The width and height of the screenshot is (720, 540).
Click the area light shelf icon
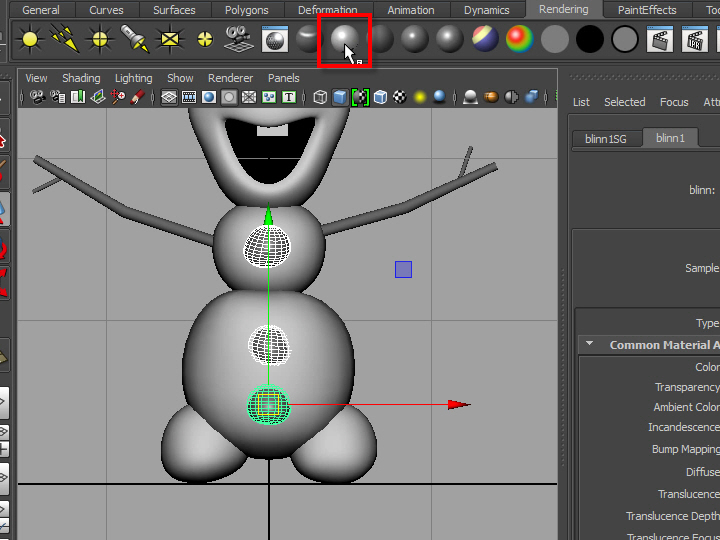coord(170,40)
